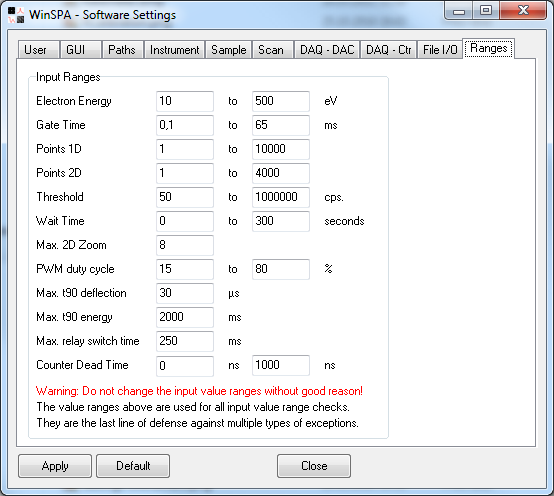The image size is (554, 496).
Task: Restore settings with Default button
Action: [x=133, y=466]
